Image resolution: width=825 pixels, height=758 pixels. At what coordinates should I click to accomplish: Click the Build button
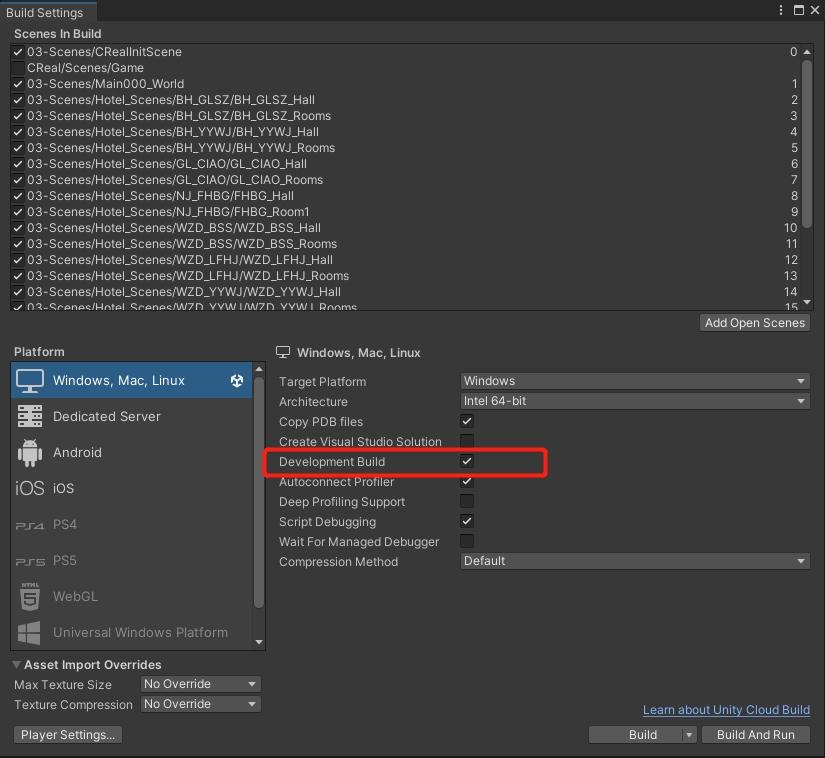(x=636, y=735)
